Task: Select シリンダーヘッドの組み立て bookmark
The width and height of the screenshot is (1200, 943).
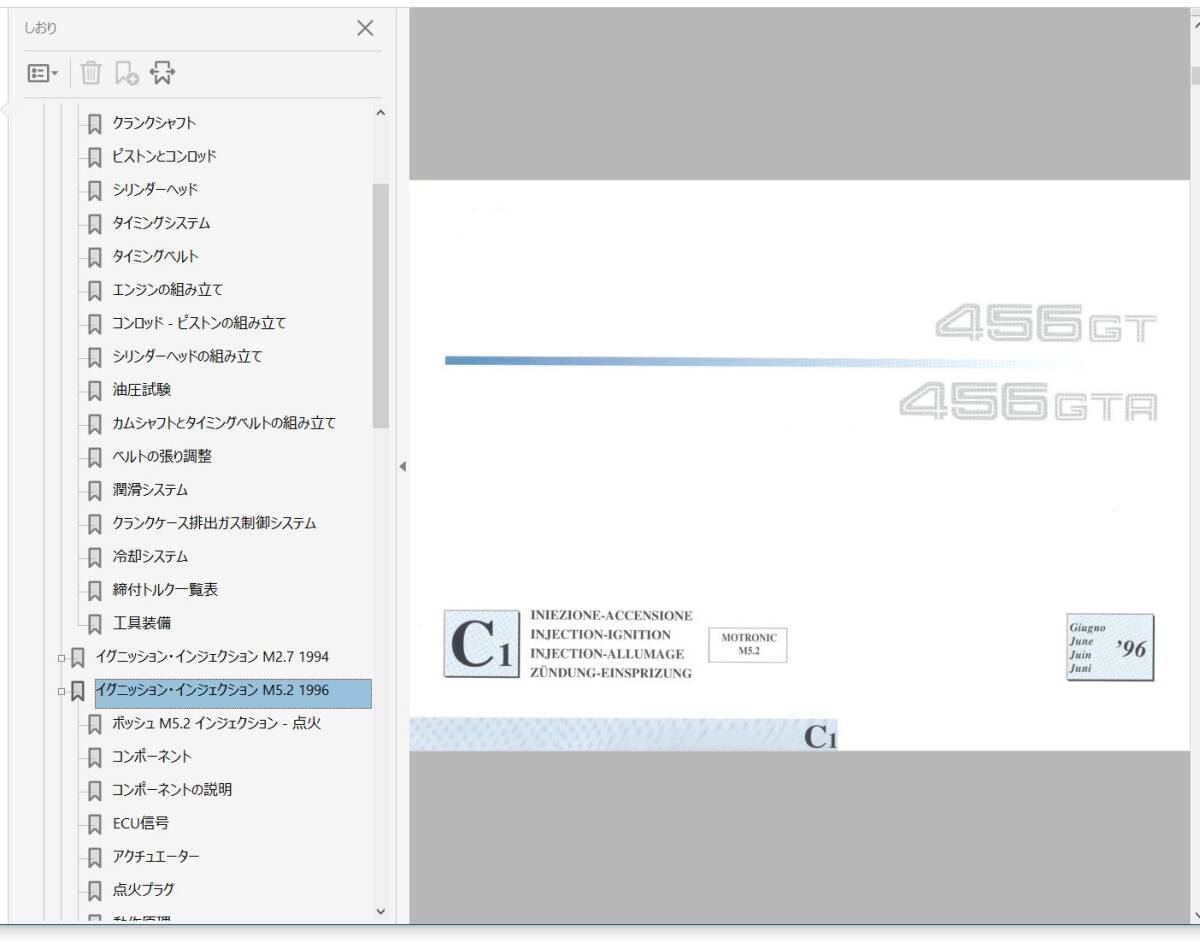Action: pos(188,356)
